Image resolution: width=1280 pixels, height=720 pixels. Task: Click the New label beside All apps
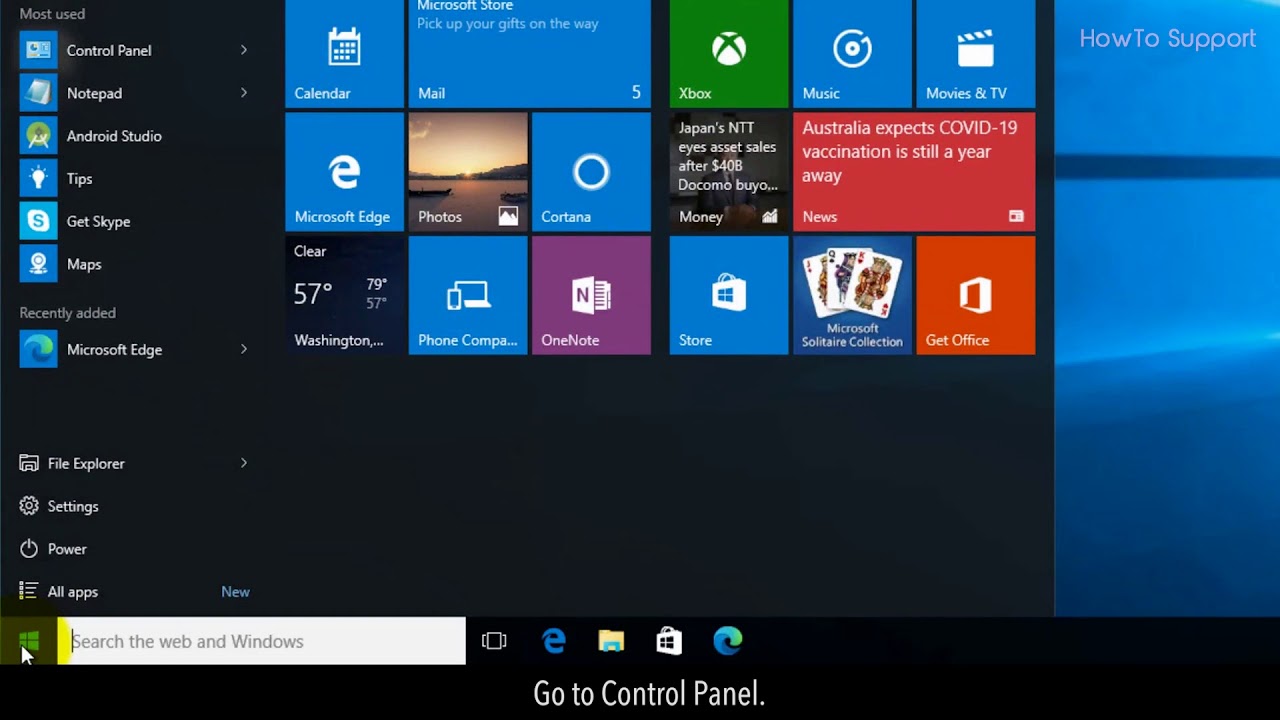[x=235, y=592]
